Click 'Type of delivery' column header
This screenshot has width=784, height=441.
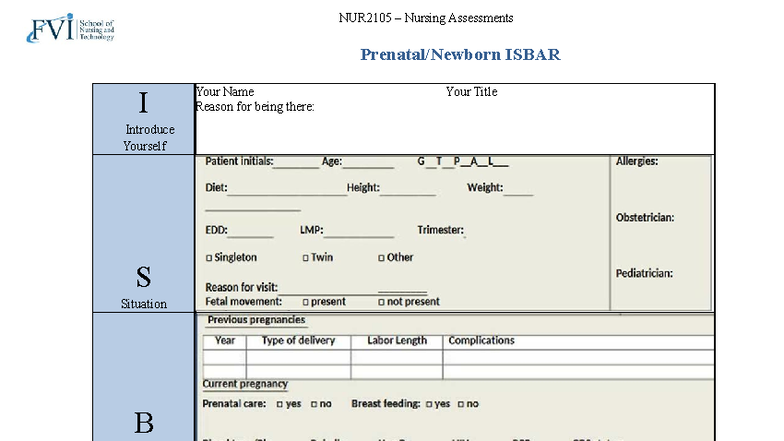[298, 340]
